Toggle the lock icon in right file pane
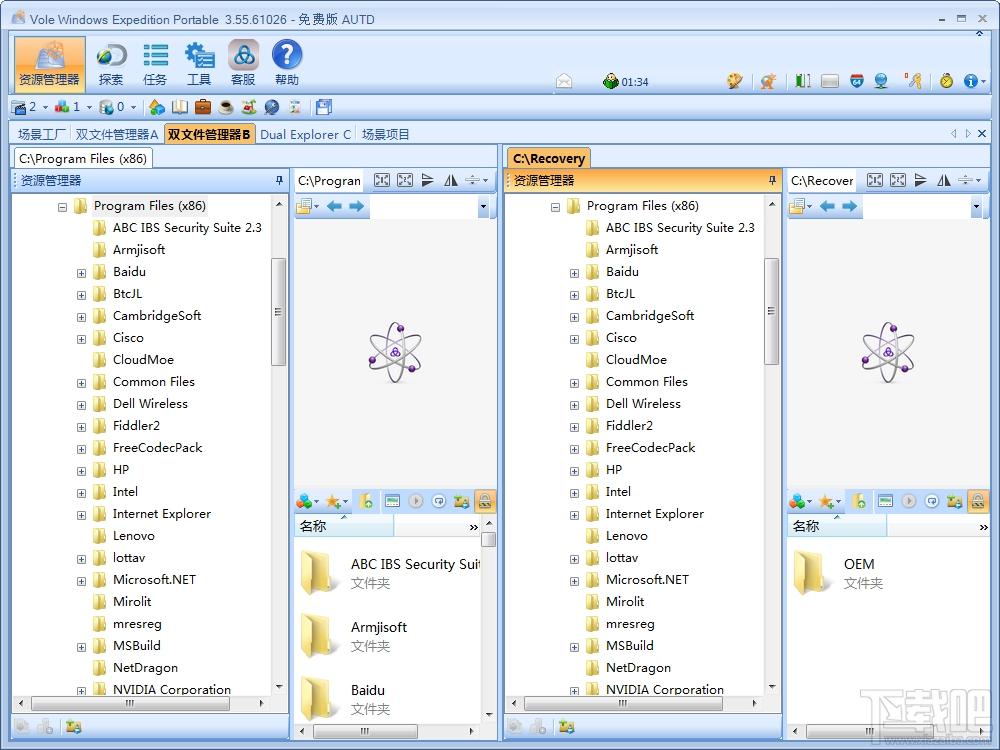The width and height of the screenshot is (1000, 750). coord(978,501)
